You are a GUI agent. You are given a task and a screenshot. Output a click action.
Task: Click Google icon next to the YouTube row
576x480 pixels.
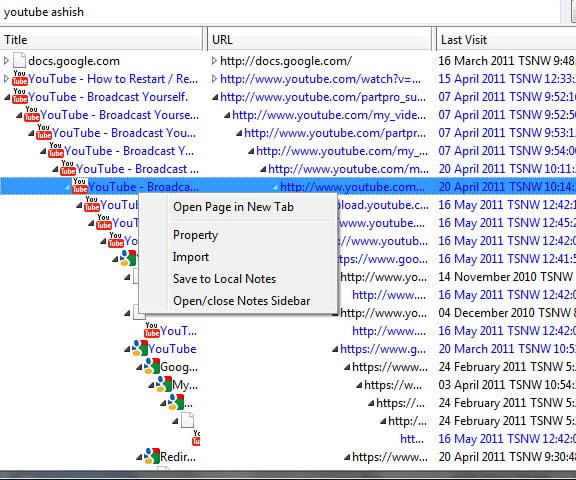[140, 348]
